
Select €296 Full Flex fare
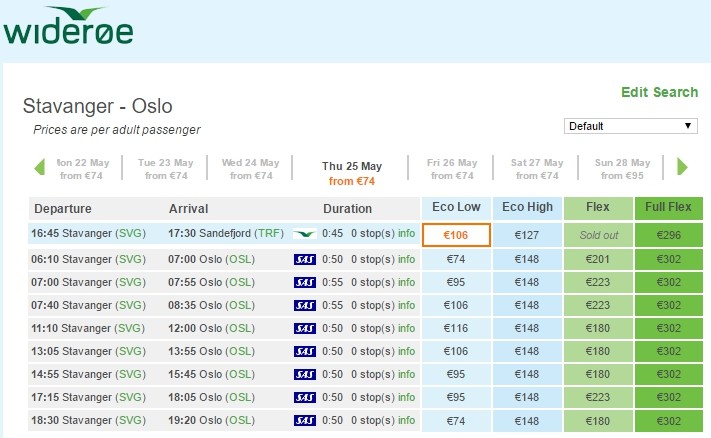click(668, 236)
